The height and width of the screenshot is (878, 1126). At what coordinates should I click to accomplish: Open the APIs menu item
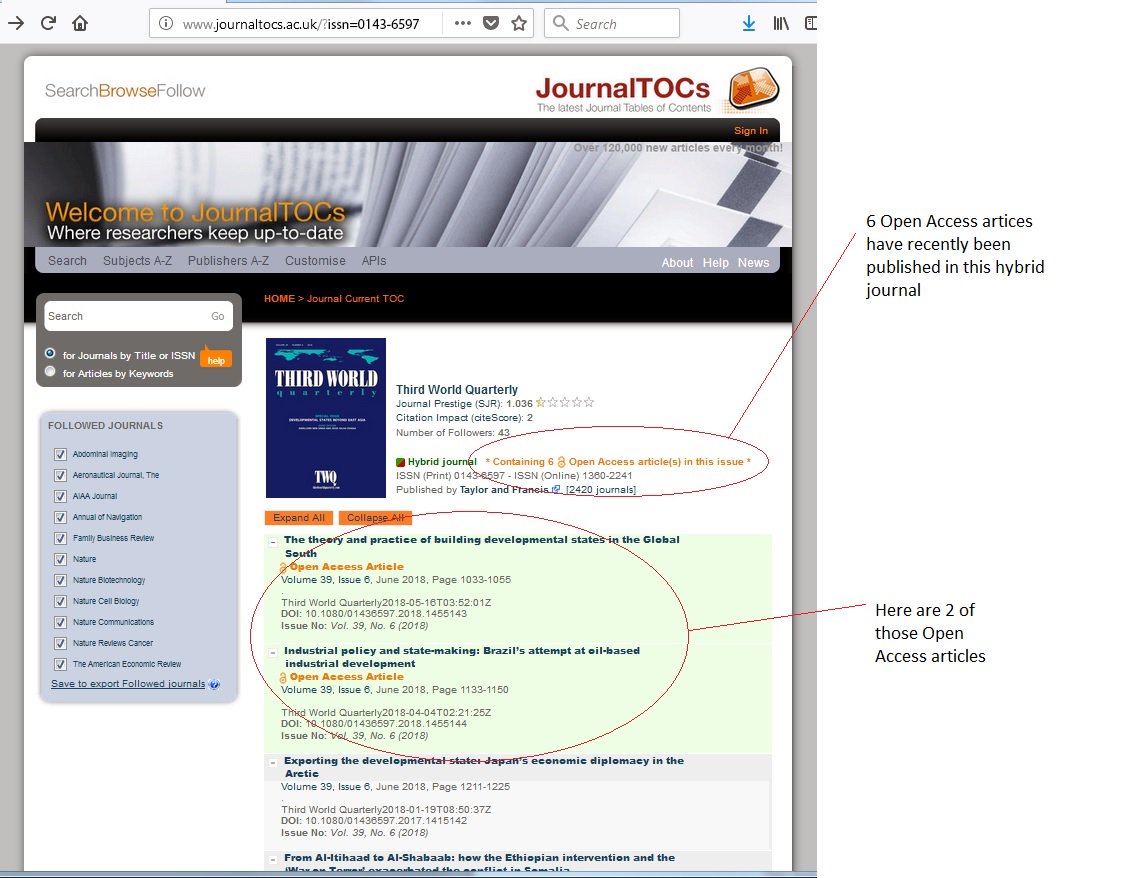374,261
